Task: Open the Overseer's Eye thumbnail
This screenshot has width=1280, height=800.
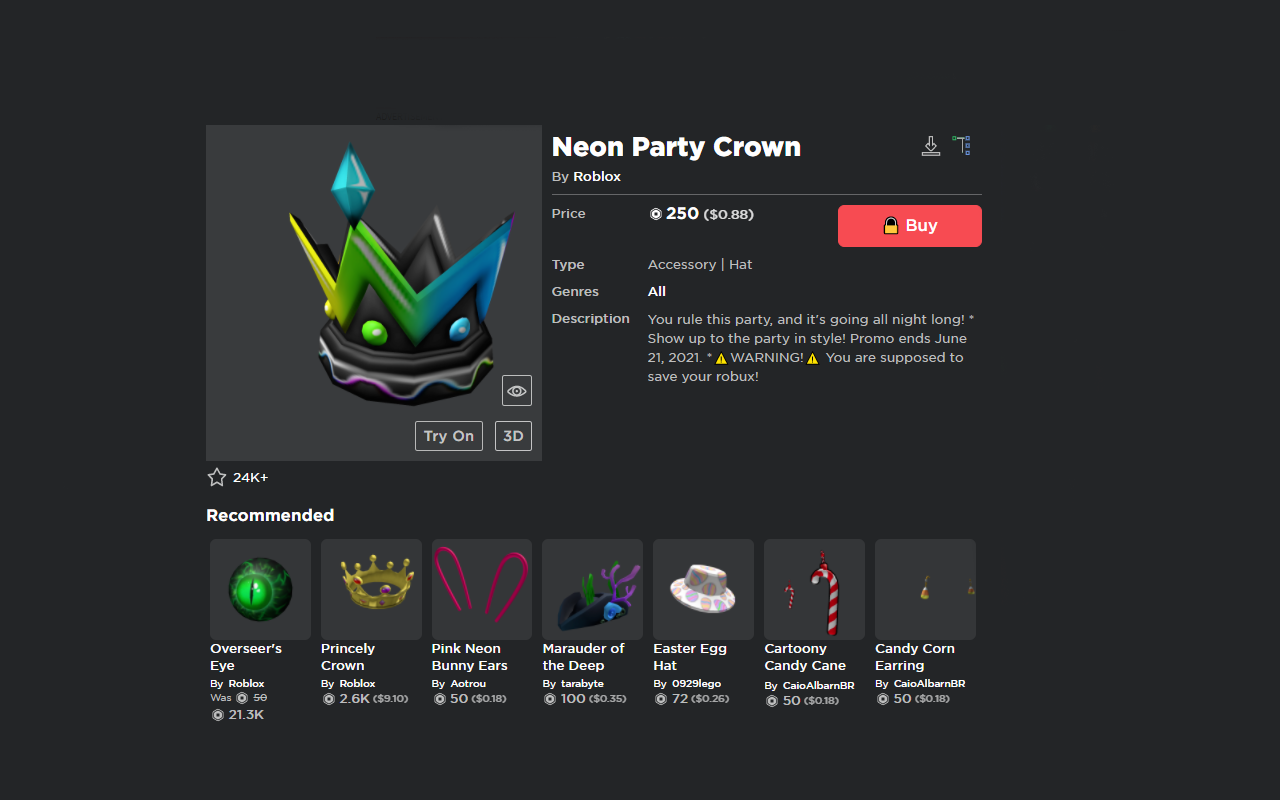Action: coord(261,590)
